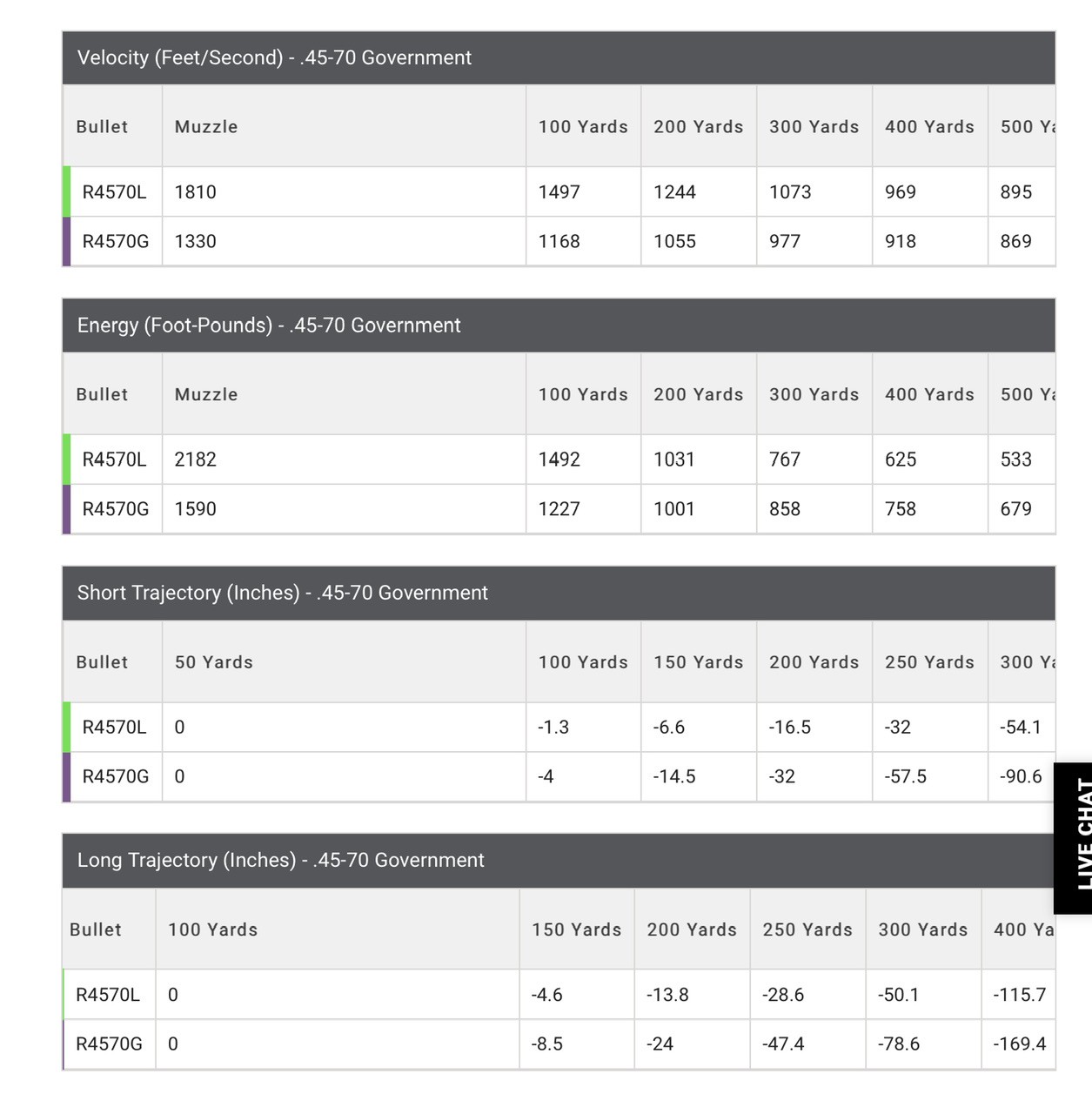The height and width of the screenshot is (1114, 1092).
Task: Select R4570G bullet name in Short Trajectory table
Action: 116,776
